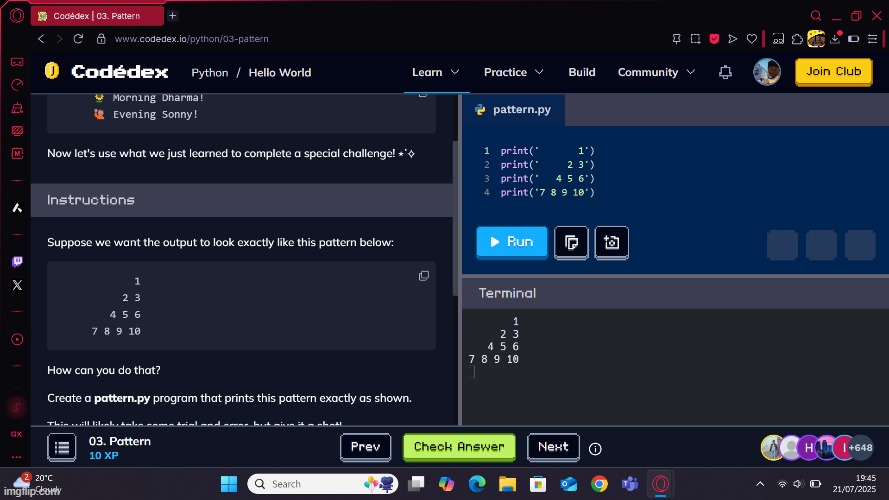Click the red ad-blocker shield icon
The image size is (889, 500).
[714, 39]
